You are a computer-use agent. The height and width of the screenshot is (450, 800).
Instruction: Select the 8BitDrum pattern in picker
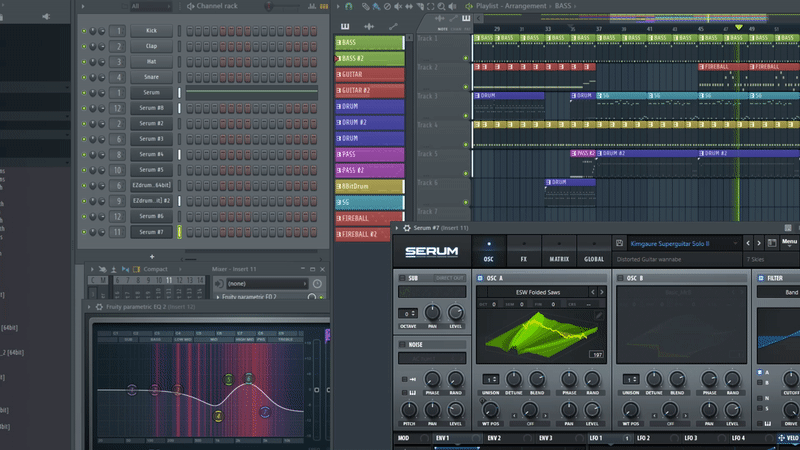(x=369, y=186)
